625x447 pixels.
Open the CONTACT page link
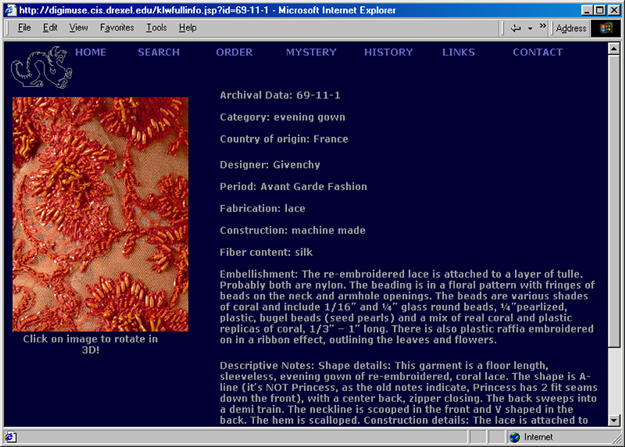(538, 52)
